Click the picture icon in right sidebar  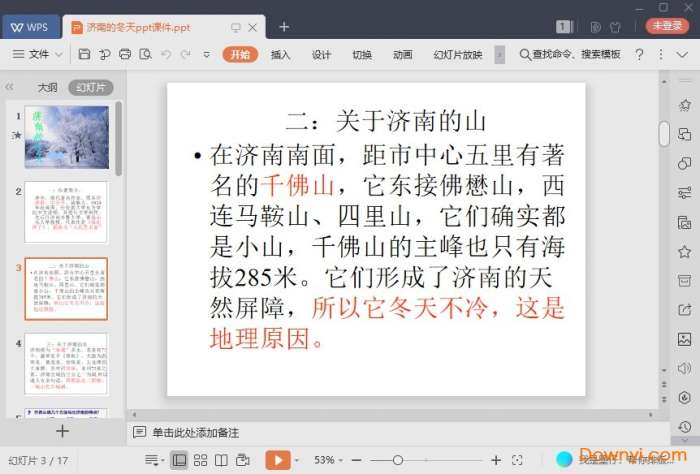pos(684,339)
